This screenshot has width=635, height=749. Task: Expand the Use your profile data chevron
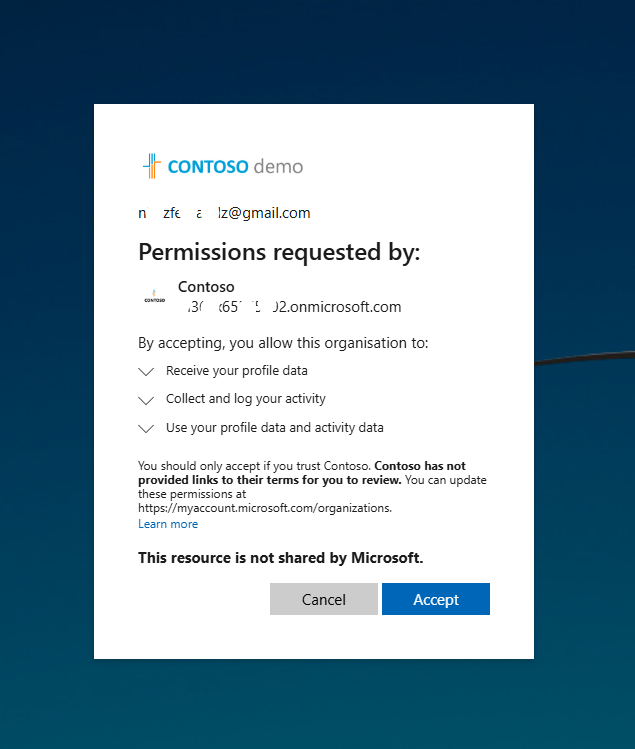pos(146,428)
